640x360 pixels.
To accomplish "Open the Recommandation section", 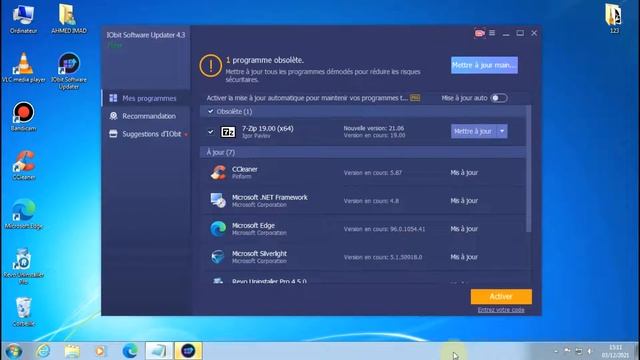I will 146,116.
